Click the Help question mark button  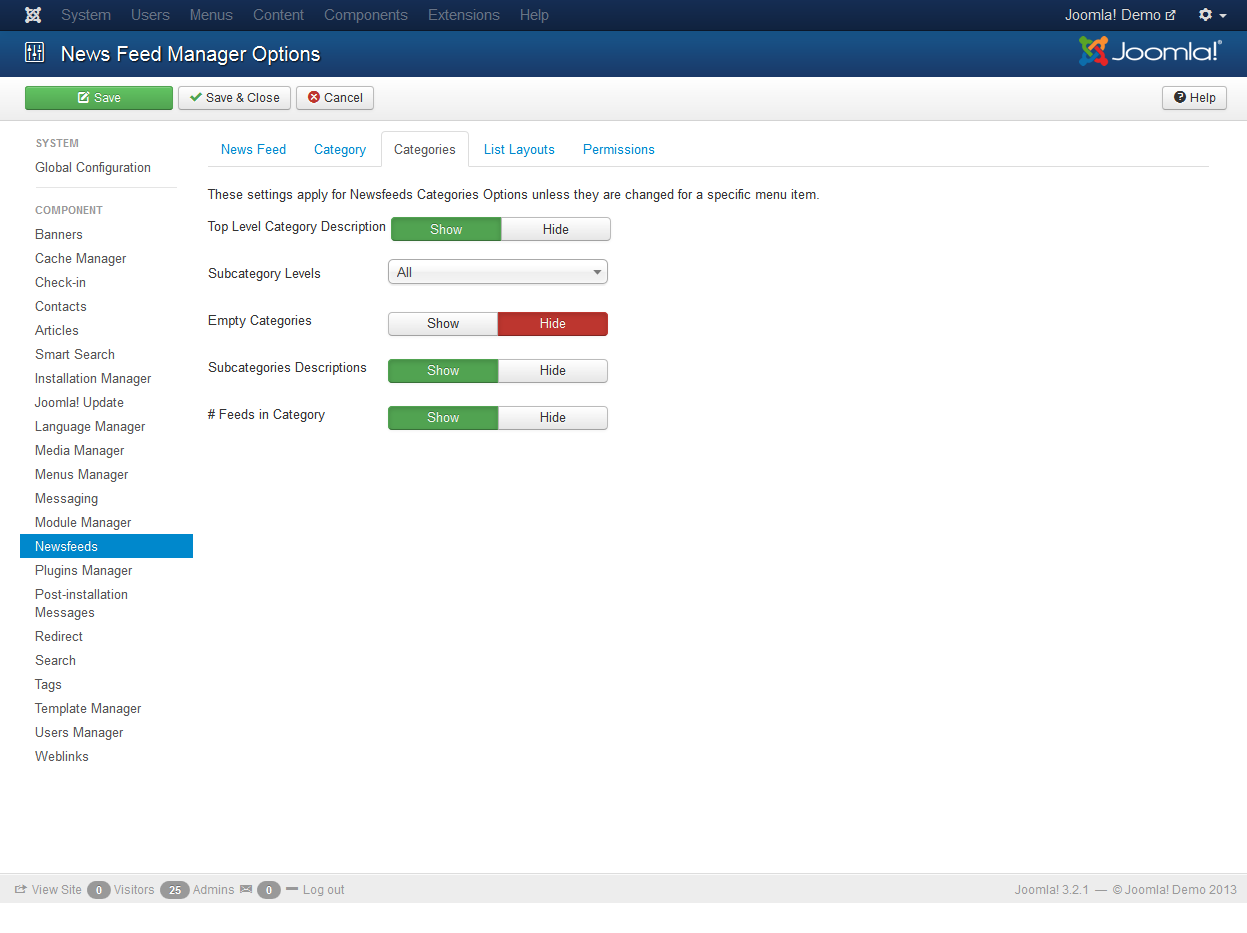1194,98
